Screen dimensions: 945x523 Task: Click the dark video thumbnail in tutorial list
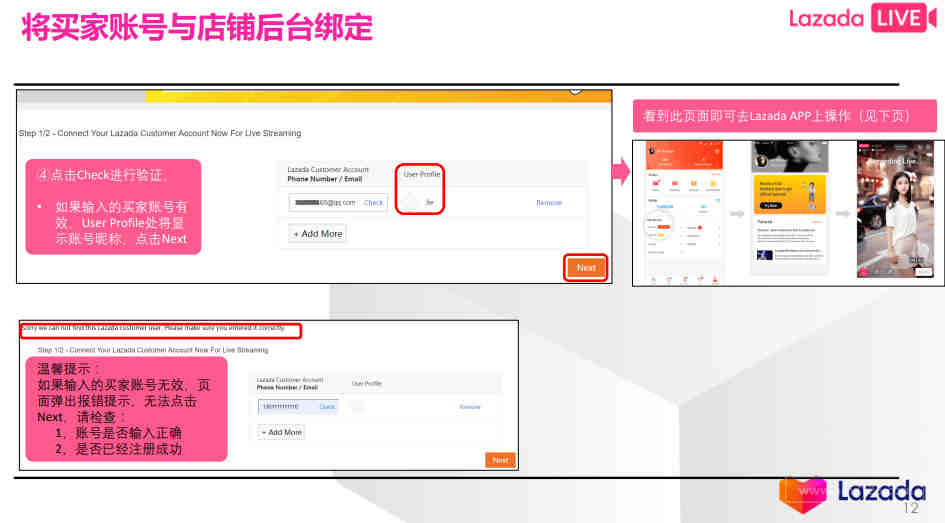(764, 255)
